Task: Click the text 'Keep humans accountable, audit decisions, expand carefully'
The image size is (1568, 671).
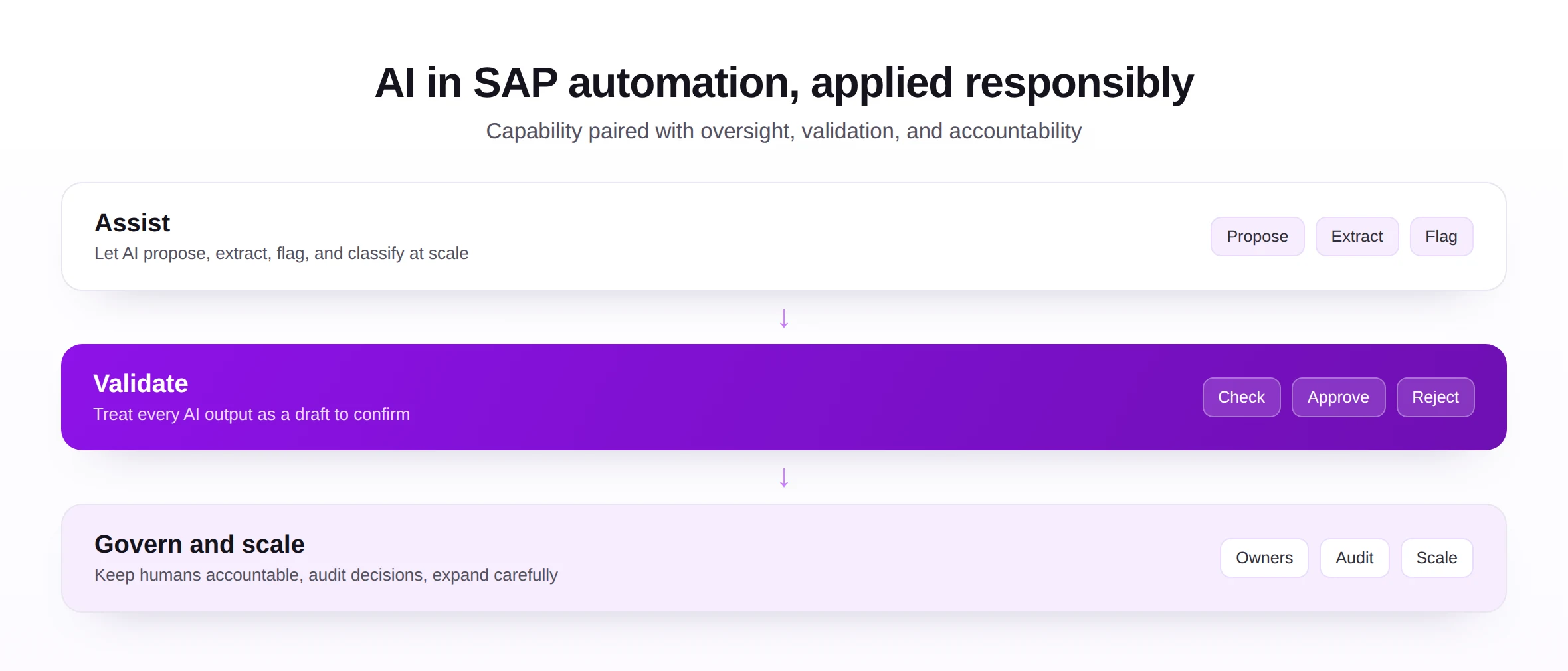Action: point(326,575)
